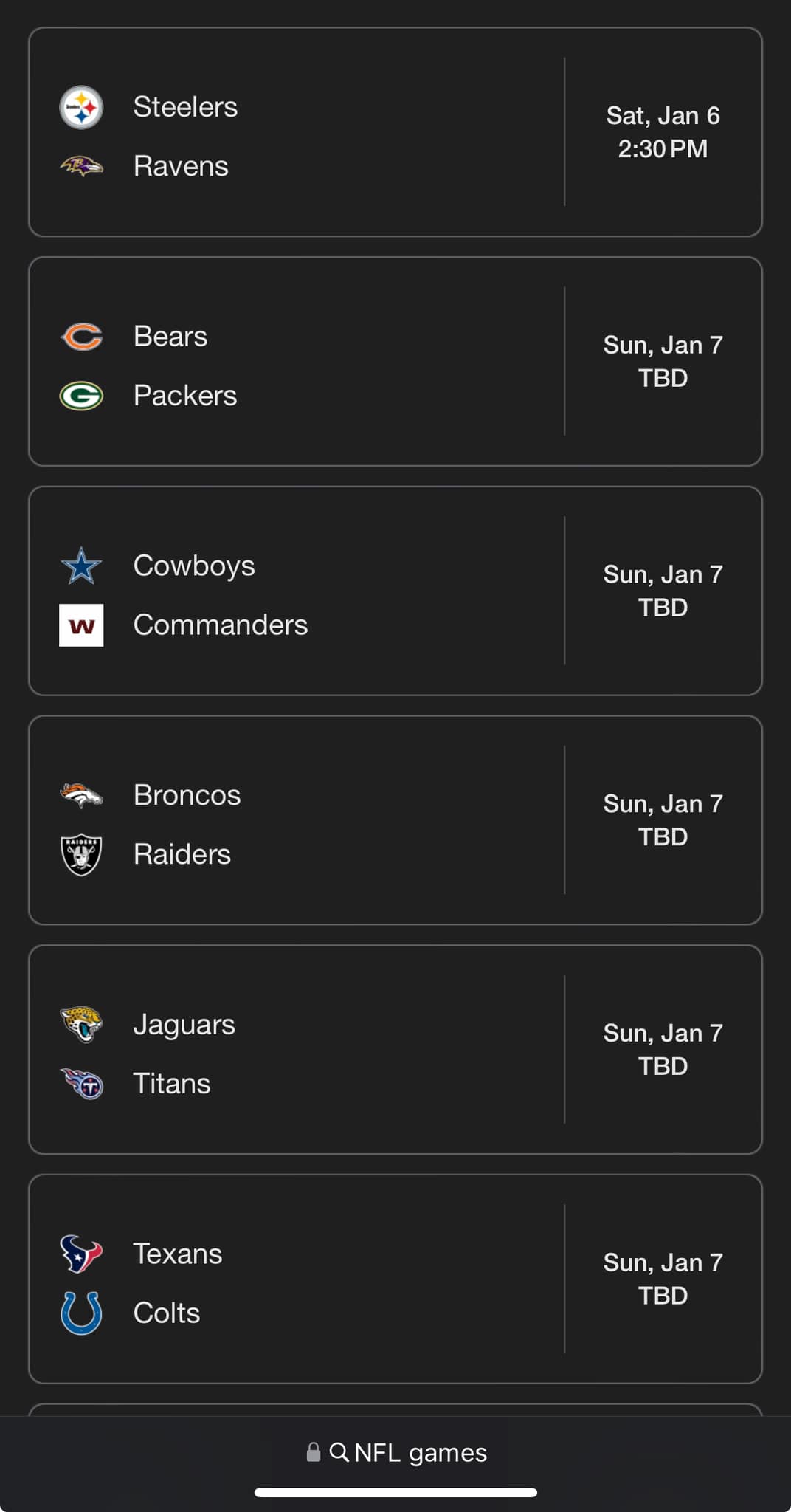Tap the Ravens team logo
This screenshot has height=1512, width=791.
(x=81, y=166)
